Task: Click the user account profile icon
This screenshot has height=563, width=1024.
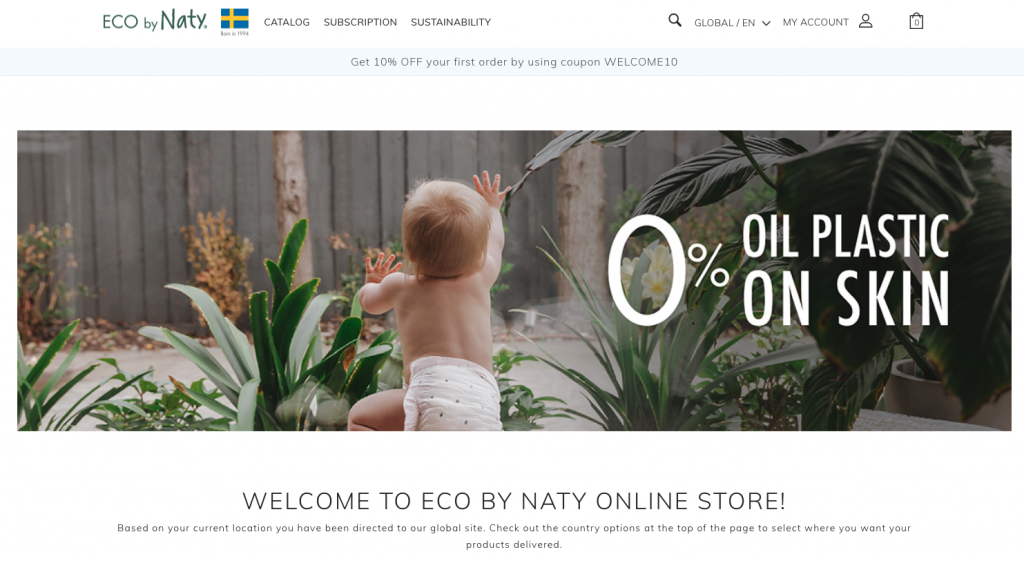Action: 865,21
